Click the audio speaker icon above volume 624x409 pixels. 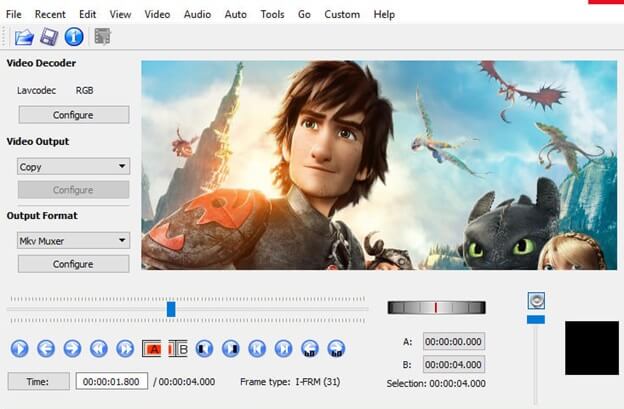[536, 300]
